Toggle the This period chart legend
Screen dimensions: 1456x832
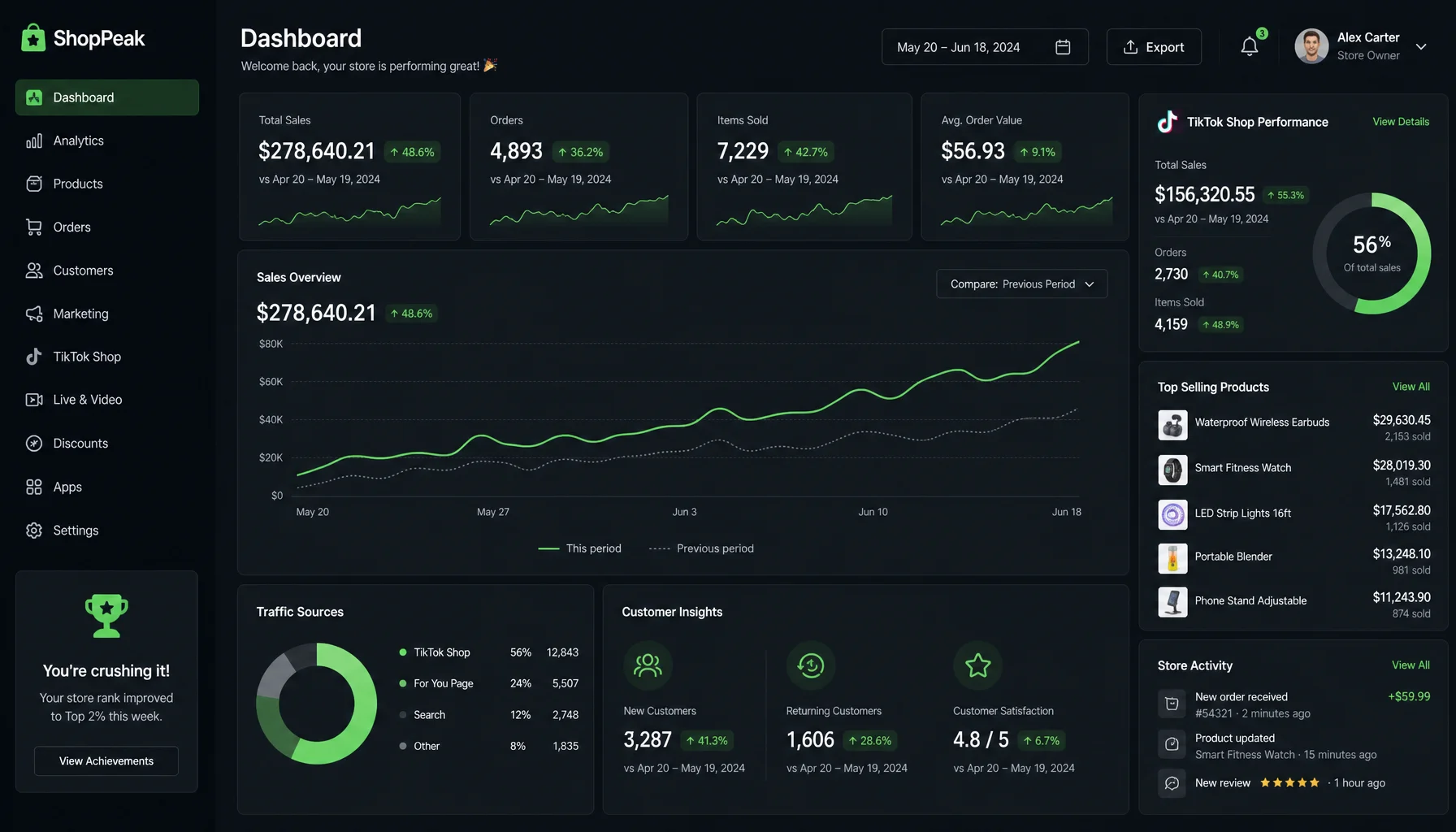pyautogui.click(x=579, y=548)
